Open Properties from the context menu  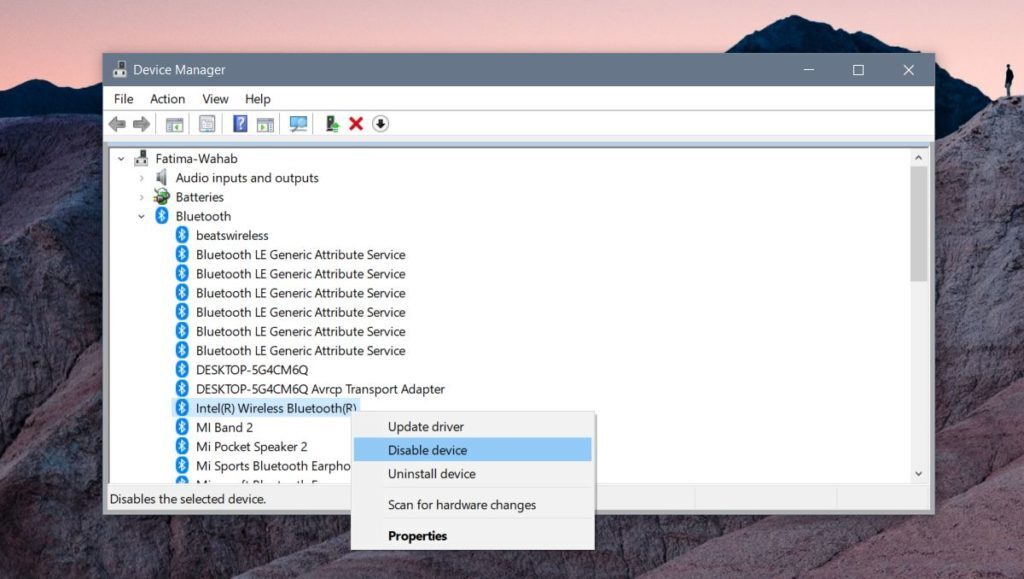click(x=417, y=536)
